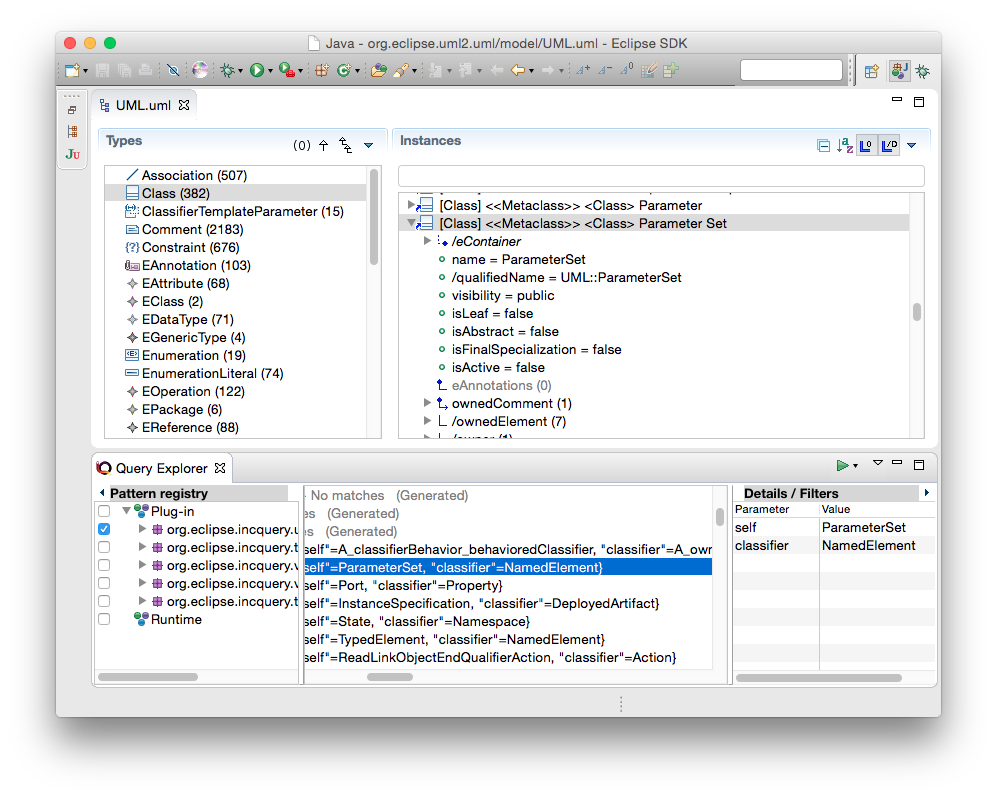Click the skip all breakpoints icon
The height and width of the screenshot is (797, 997).
(173, 70)
